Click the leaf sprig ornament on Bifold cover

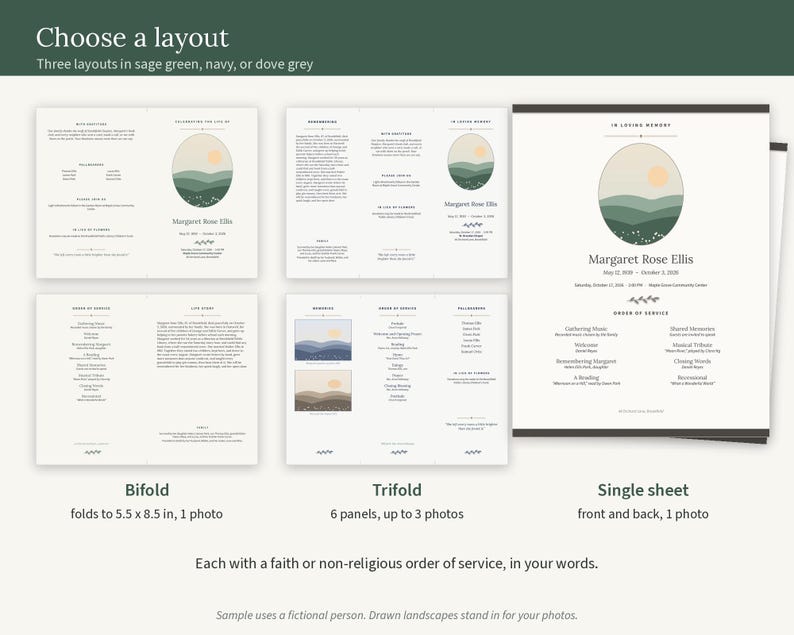point(203,243)
